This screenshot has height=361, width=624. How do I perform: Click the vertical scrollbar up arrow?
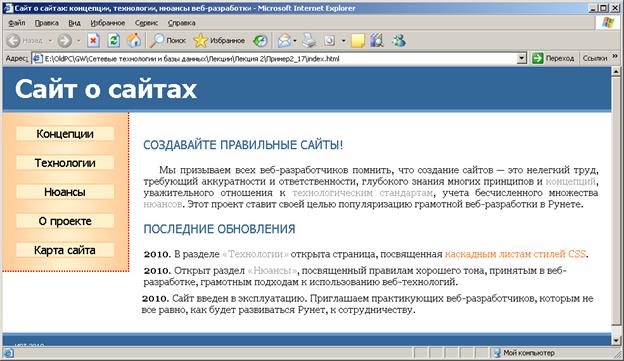tap(616, 72)
